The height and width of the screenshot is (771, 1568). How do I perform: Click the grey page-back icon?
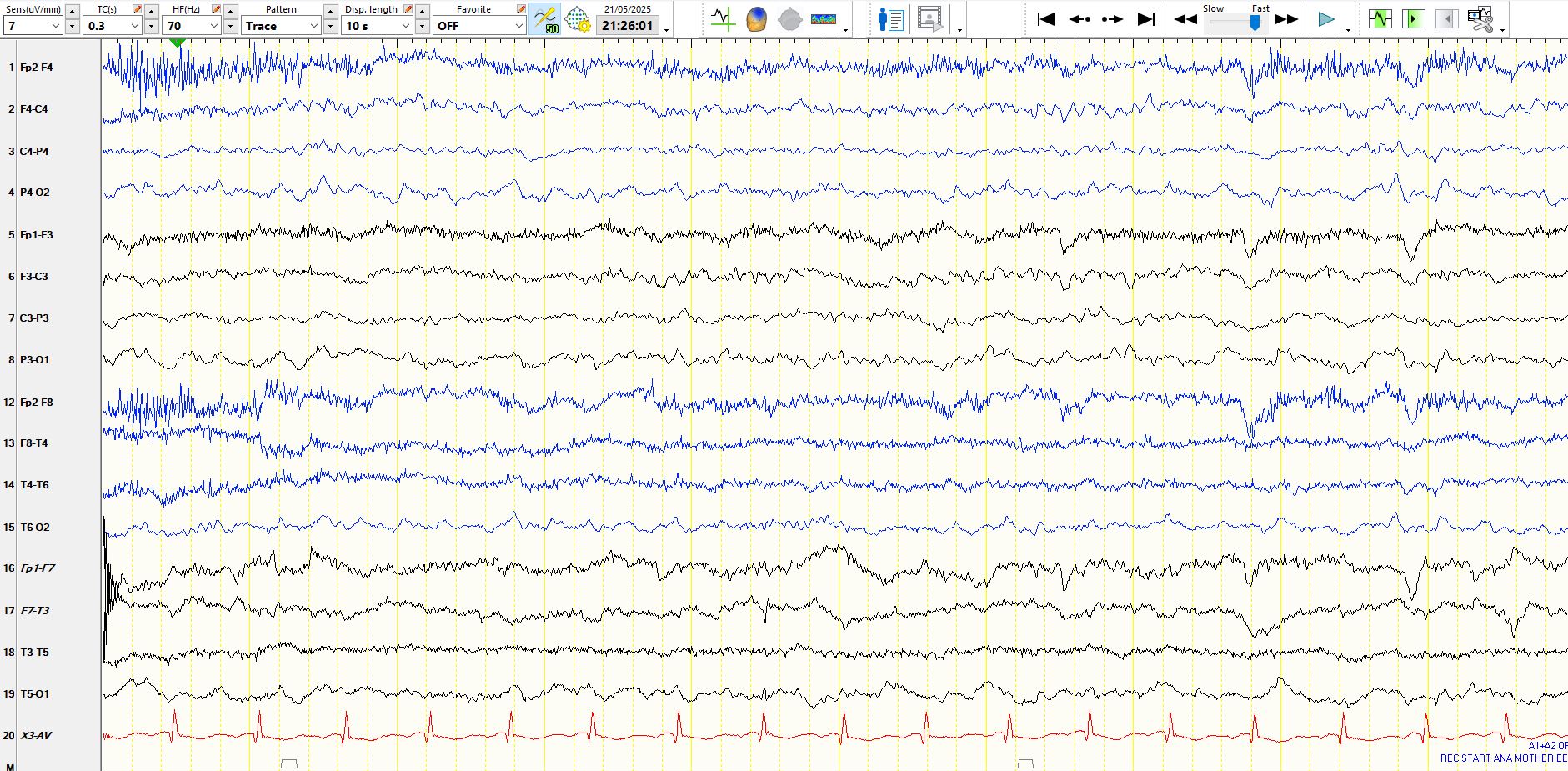[1446, 18]
